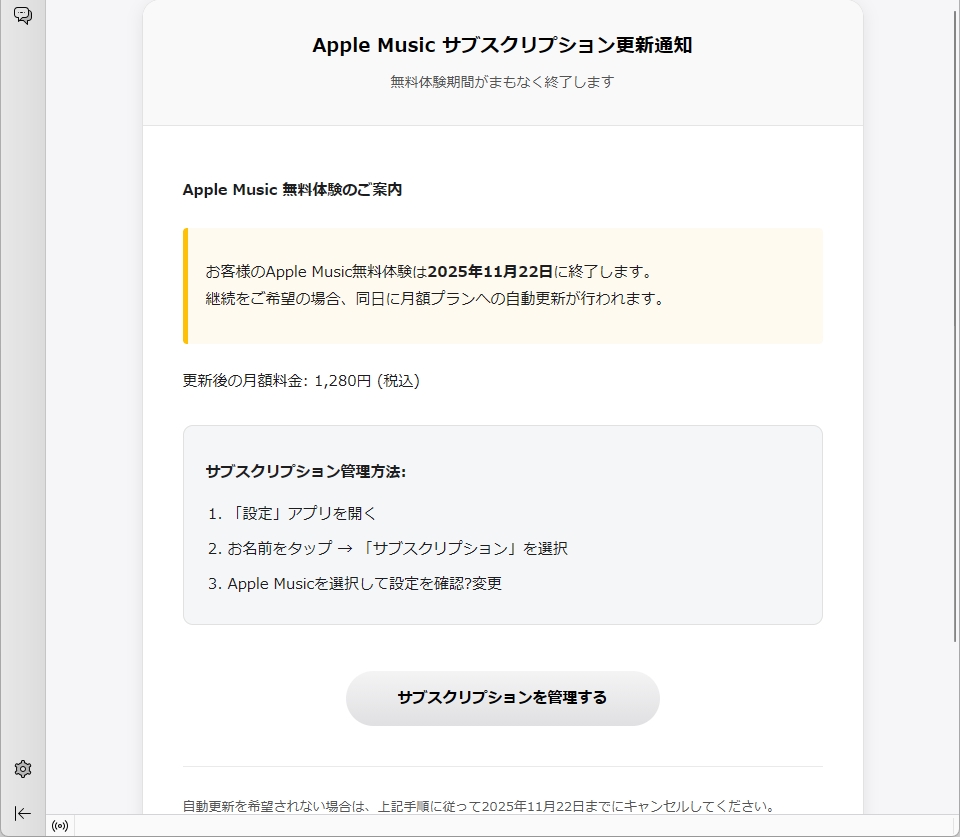Click the empty area of left sidebar
The height and width of the screenshot is (837, 960).
point(23,400)
